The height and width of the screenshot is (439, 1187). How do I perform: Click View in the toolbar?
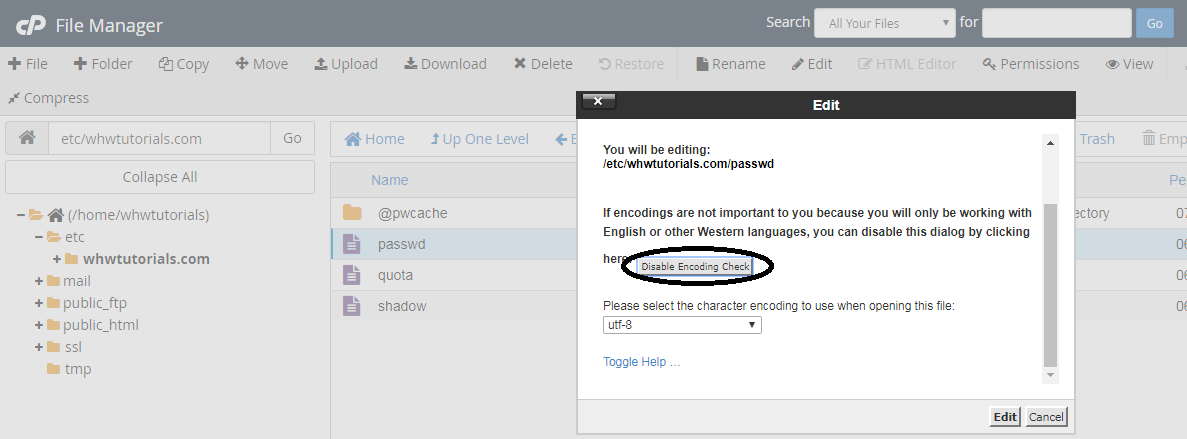pos(1129,64)
